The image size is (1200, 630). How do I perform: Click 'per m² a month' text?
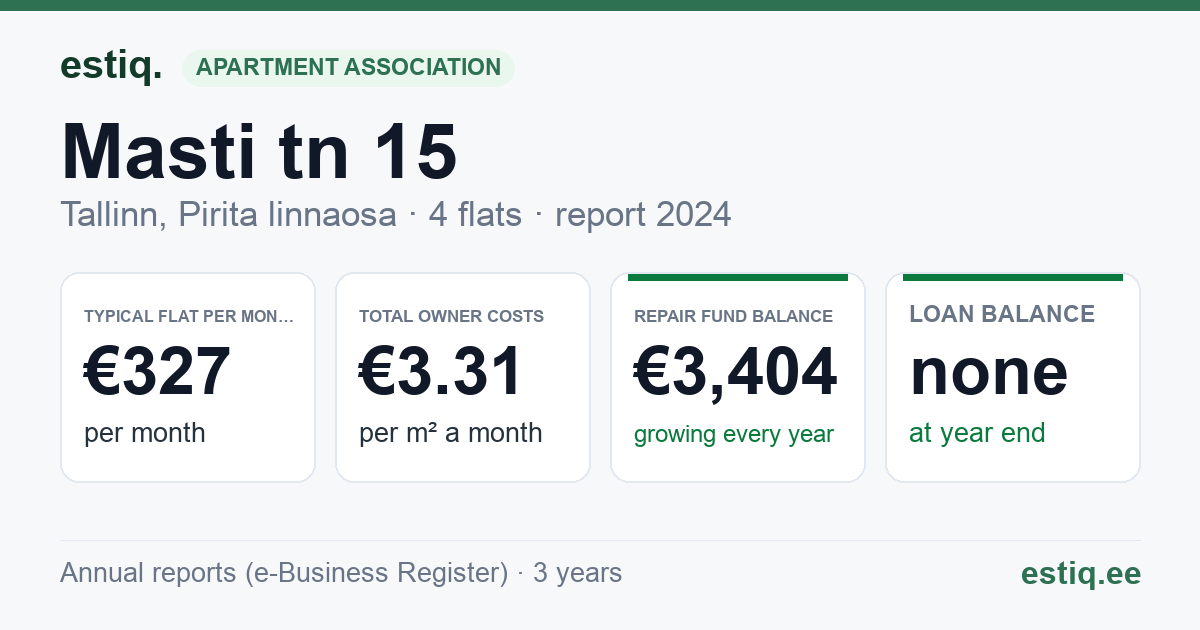451,433
